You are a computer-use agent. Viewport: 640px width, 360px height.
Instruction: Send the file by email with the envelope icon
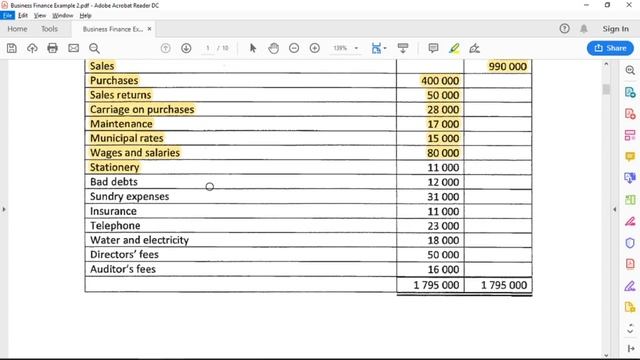pyautogui.click(x=73, y=48)
